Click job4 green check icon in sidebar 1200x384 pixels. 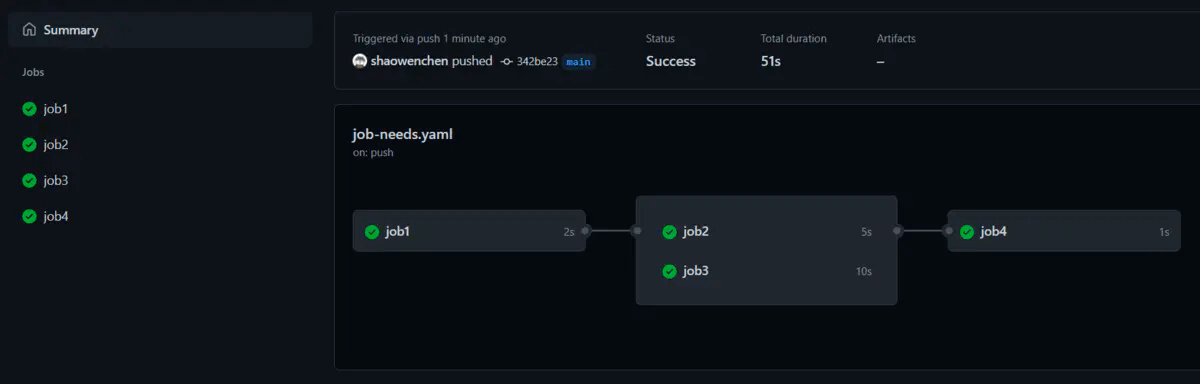(x=29, y=217)
